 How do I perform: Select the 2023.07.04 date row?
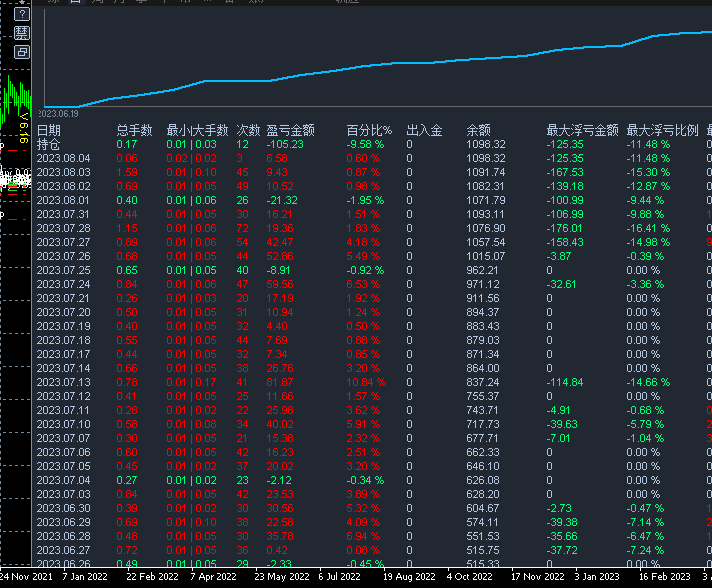(x=64, y=480)
